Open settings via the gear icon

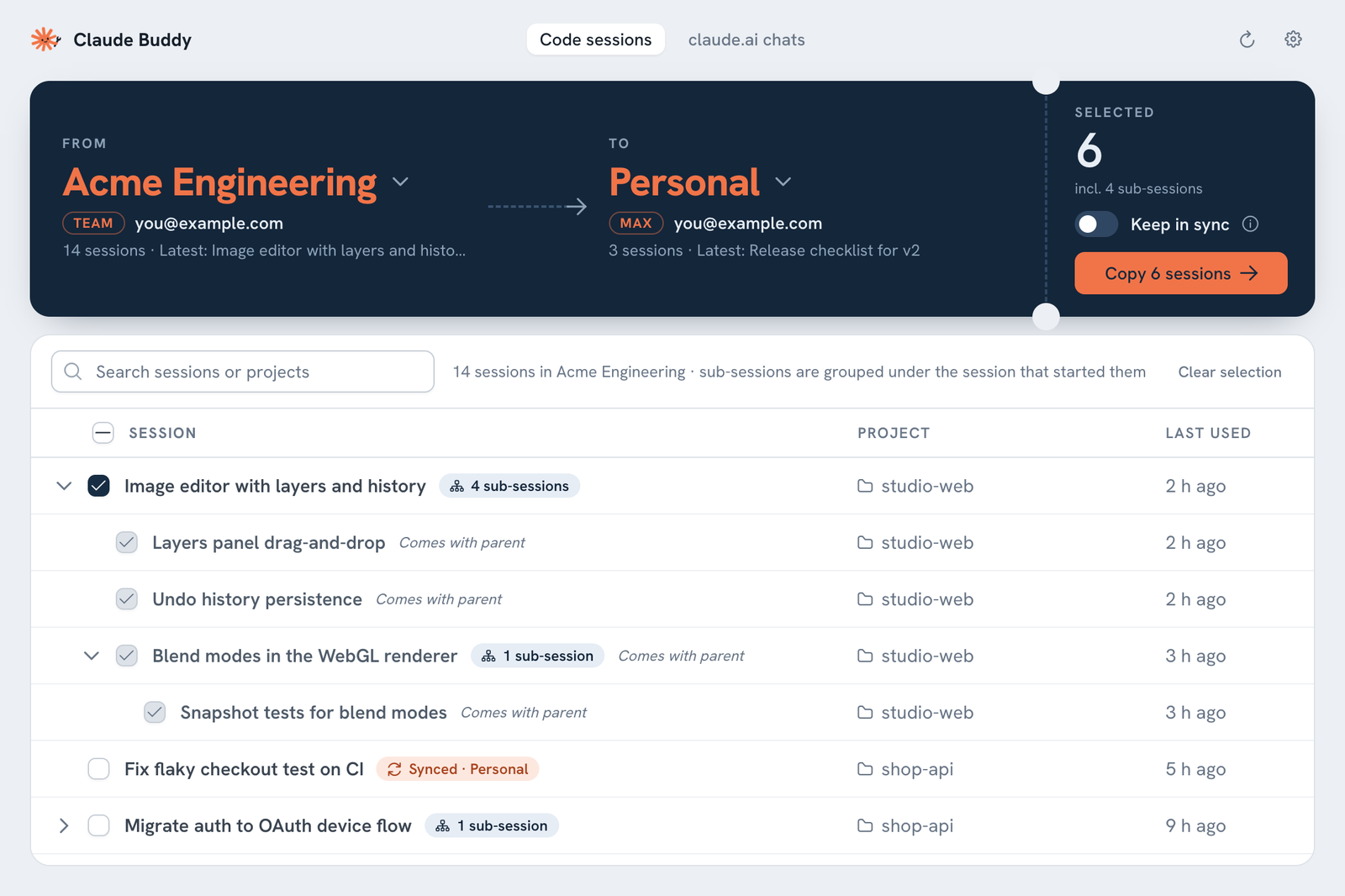click(1293, 40)
